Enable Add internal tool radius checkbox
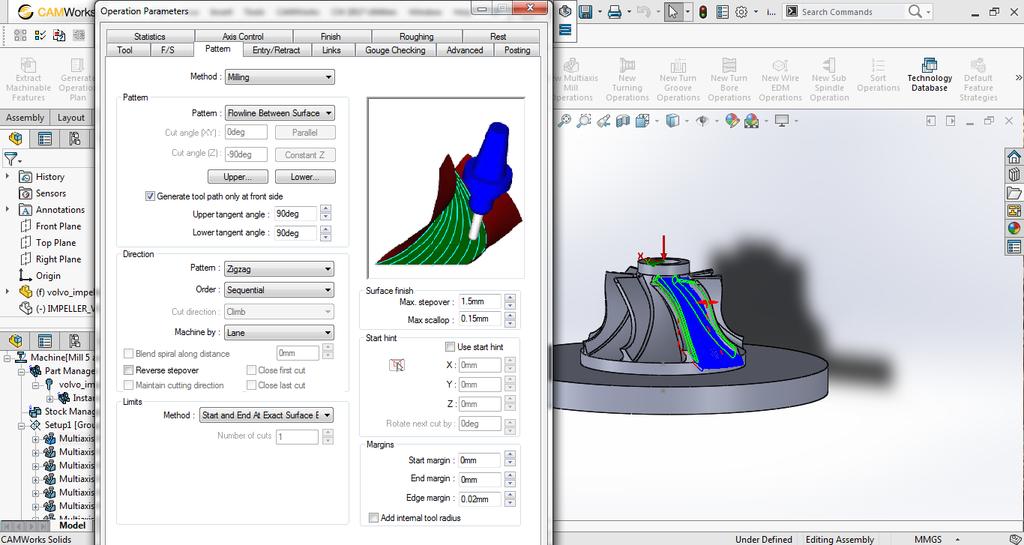This screenshot has width=1024, height=545. point(374,518)
